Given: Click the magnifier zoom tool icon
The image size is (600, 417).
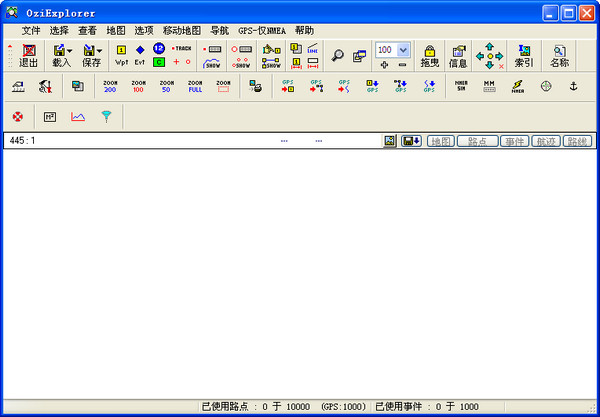Looking at the screenshot, I should click(338, 56).
